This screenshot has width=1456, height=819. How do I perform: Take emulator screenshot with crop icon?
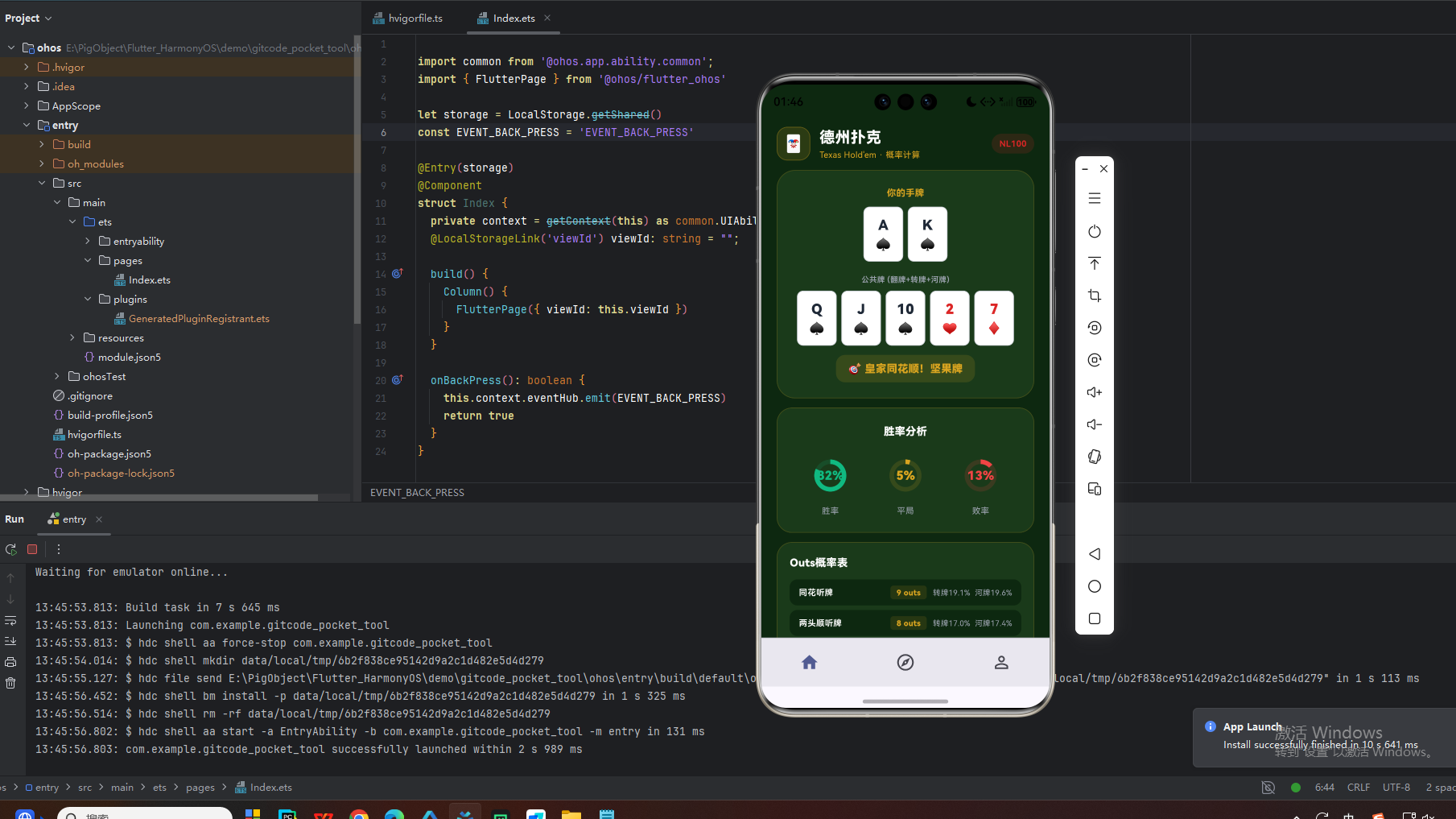coord(1095,296)
